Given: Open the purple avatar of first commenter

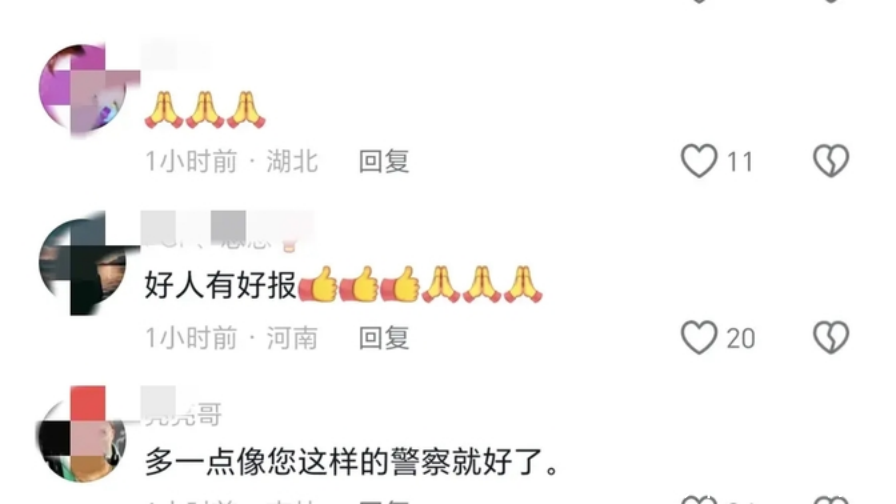Looking at the screenshot, I should click(83, 89).
